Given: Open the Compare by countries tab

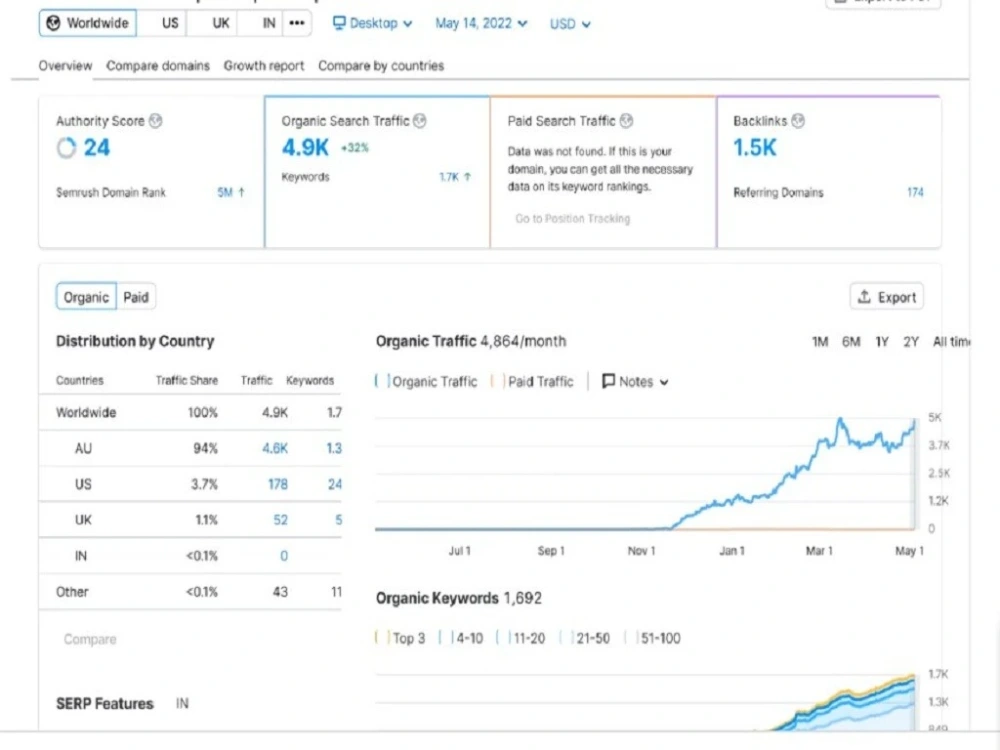Looking at the screenshot, I should pyautogui.click(x=381, y=66).
